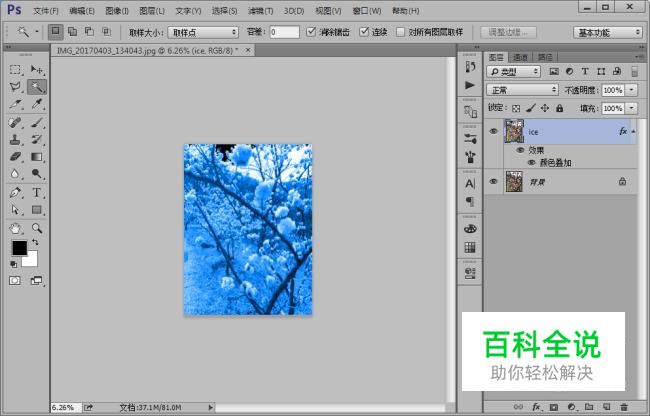The height and width of the screenshot is (416, 650).
Task: Reset to default foreground/background colors
Action: point(14,264)
